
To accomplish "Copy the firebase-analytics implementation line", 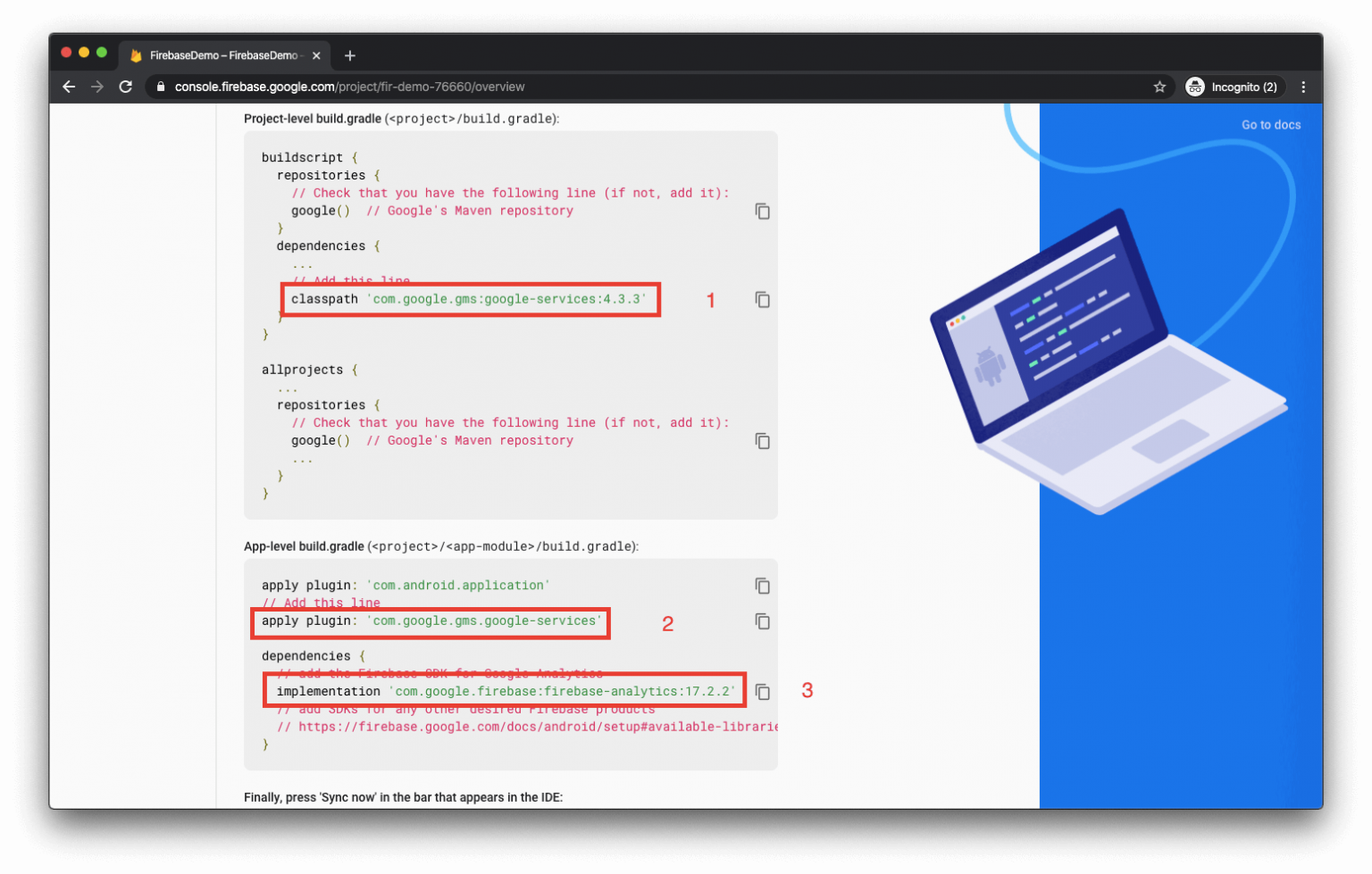I will 762,692.
